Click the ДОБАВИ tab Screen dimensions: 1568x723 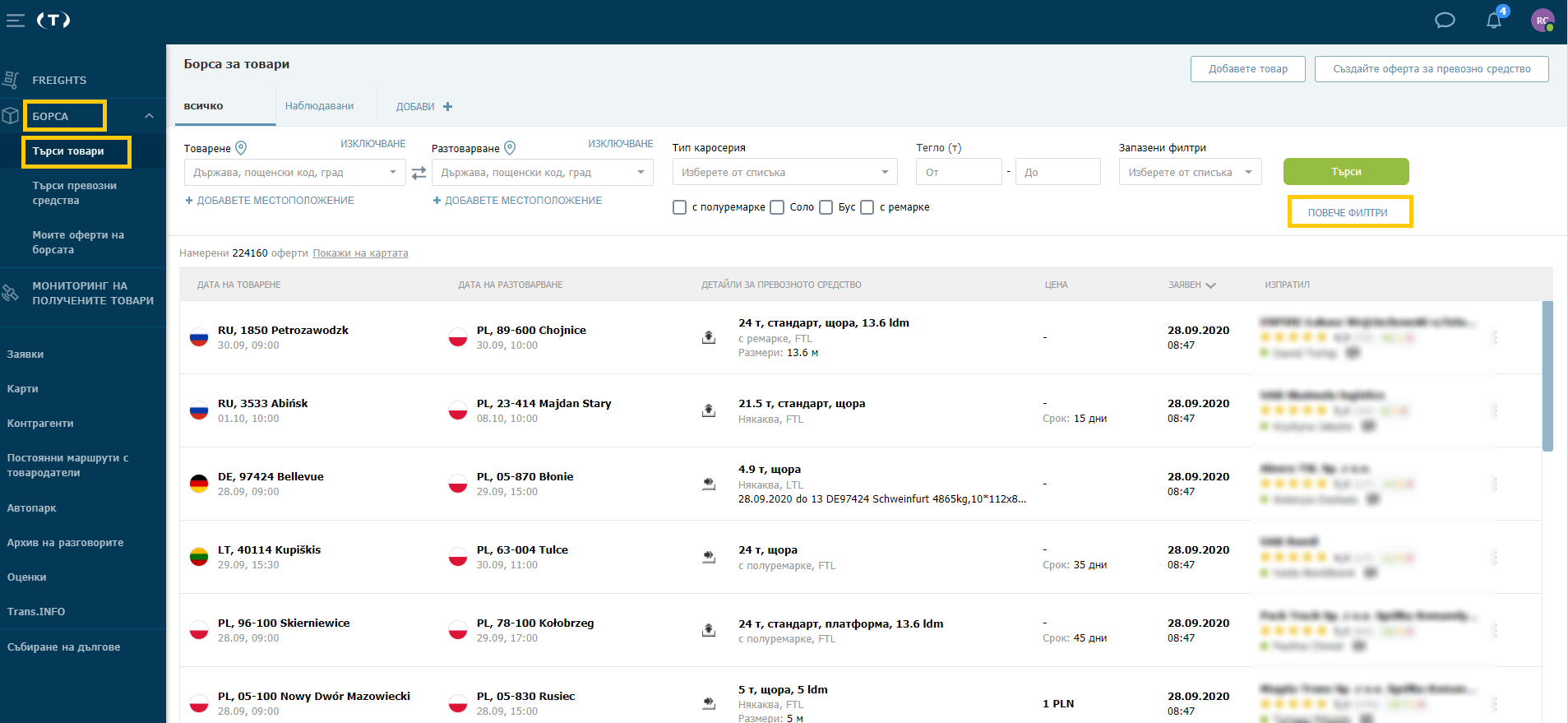click(415, 107)
